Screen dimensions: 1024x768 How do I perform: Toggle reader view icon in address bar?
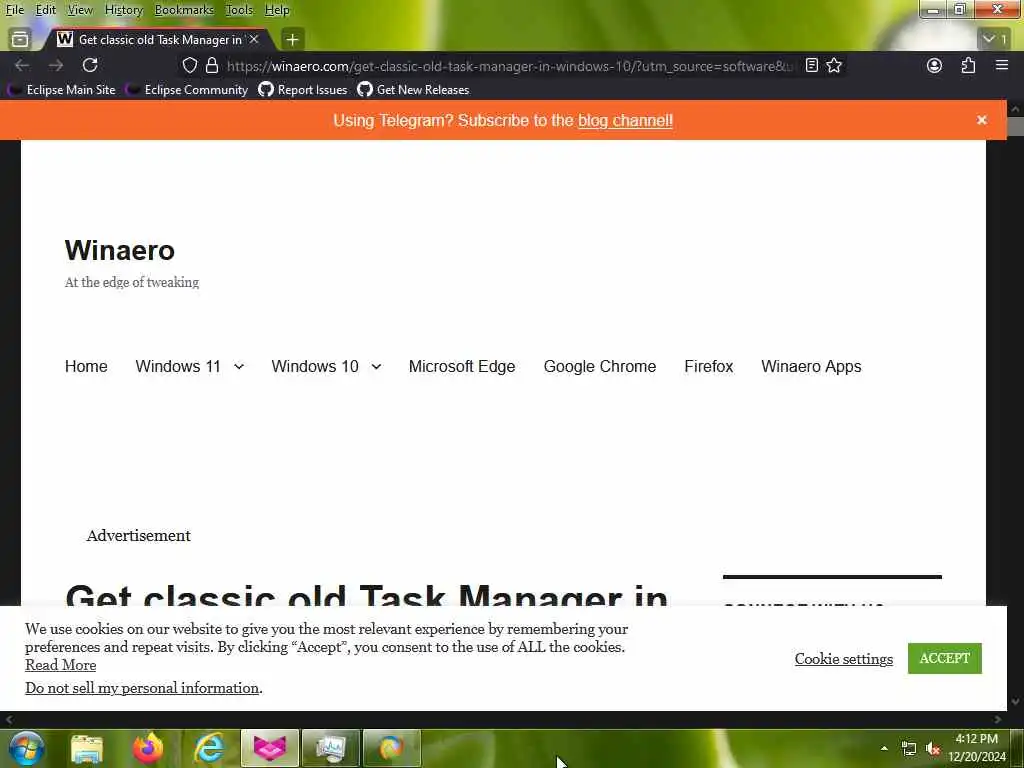pyautogui.click(x=811, y=65)
